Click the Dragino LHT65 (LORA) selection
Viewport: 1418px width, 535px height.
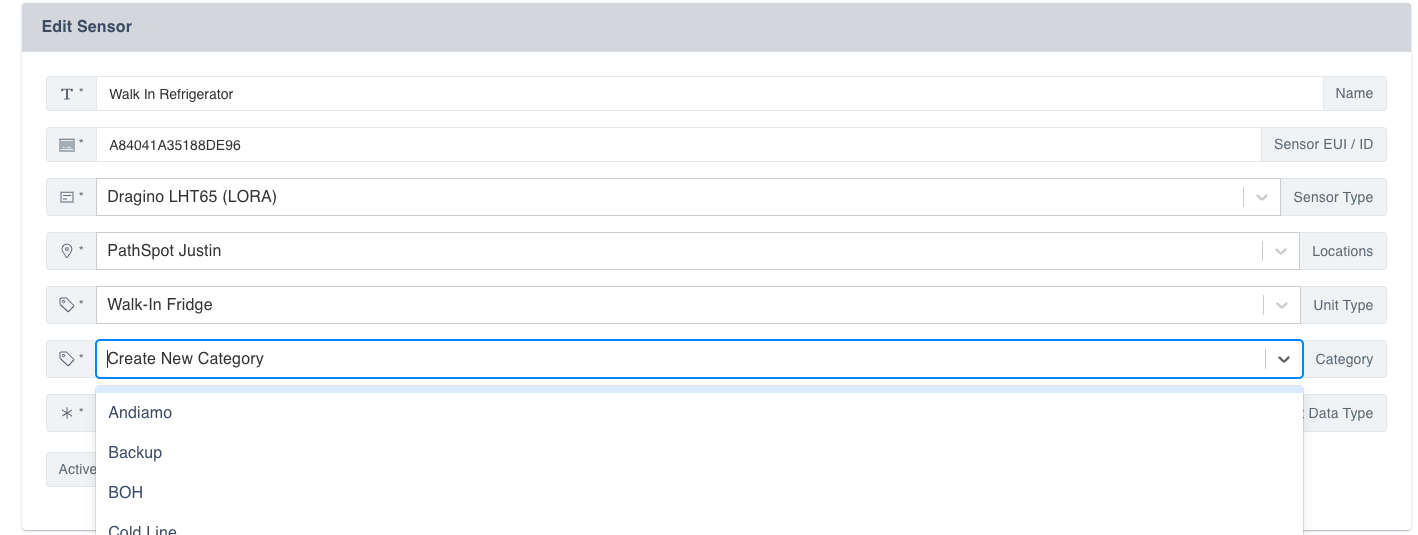tap(192, 197)
